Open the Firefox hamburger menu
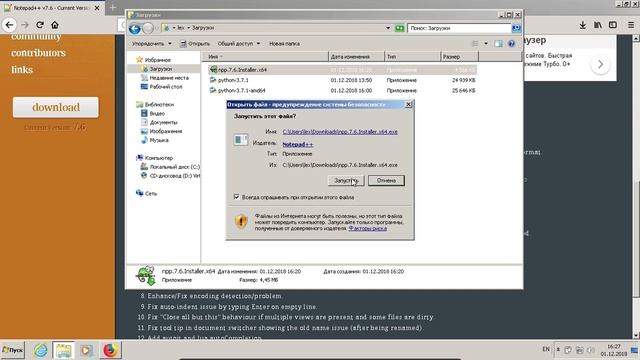 point(631,25)
